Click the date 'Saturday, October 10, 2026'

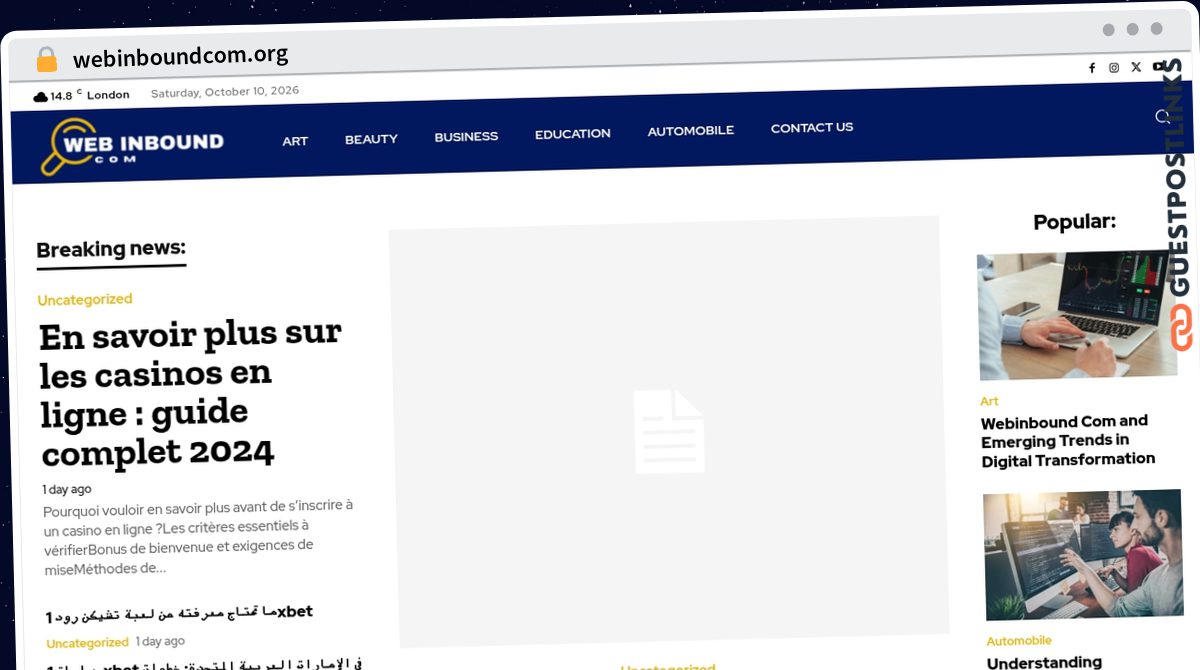coord(225,91)
